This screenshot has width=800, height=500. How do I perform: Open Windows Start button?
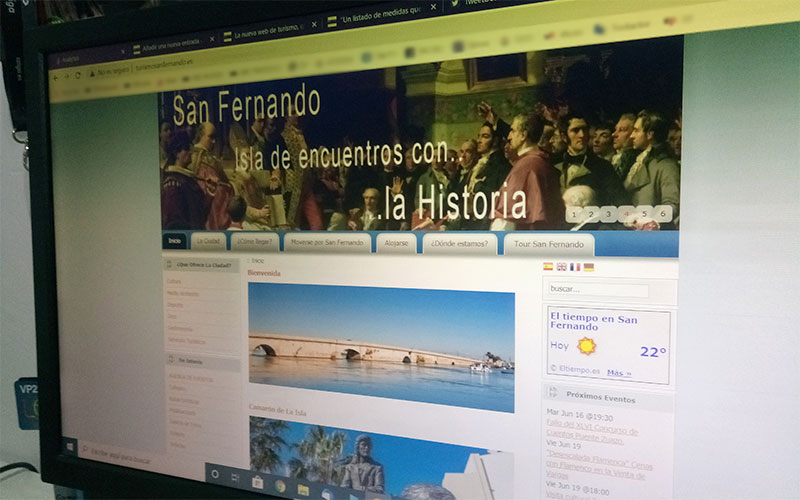pos(70,446)
